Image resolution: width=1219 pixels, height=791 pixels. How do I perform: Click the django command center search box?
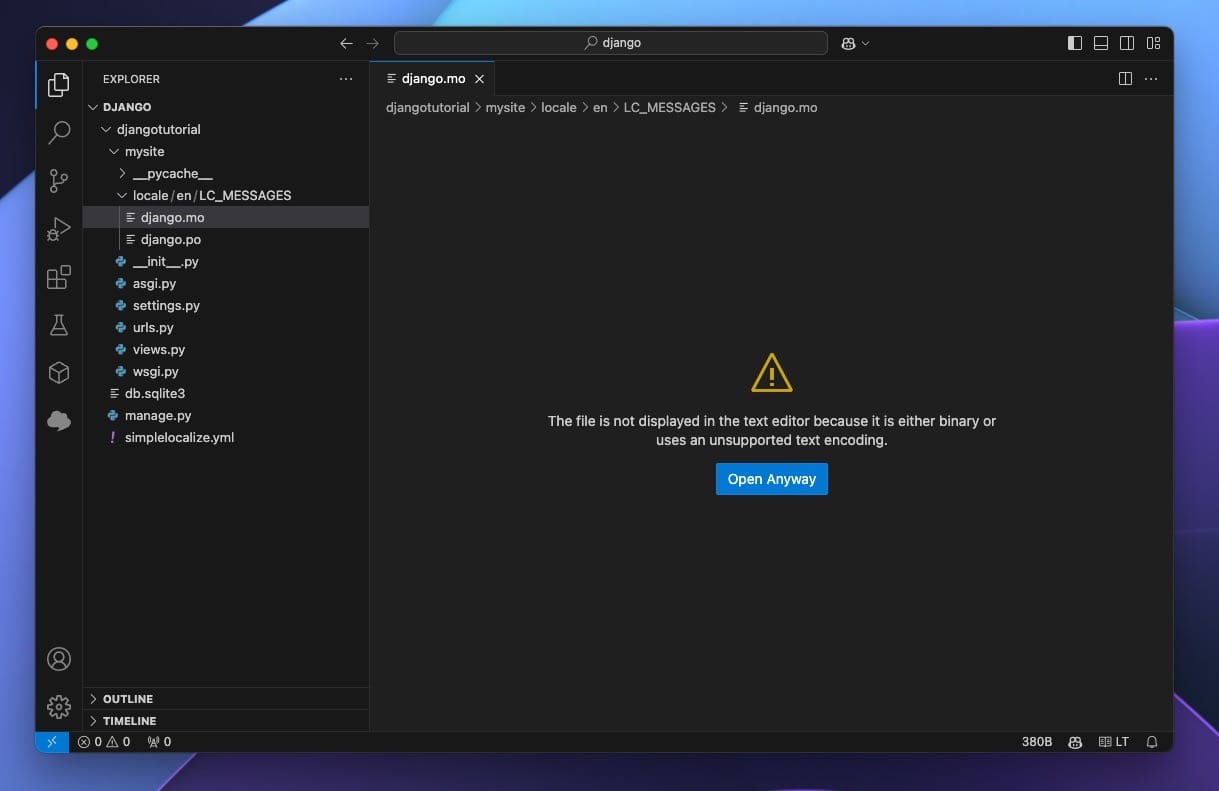(611, 43)
